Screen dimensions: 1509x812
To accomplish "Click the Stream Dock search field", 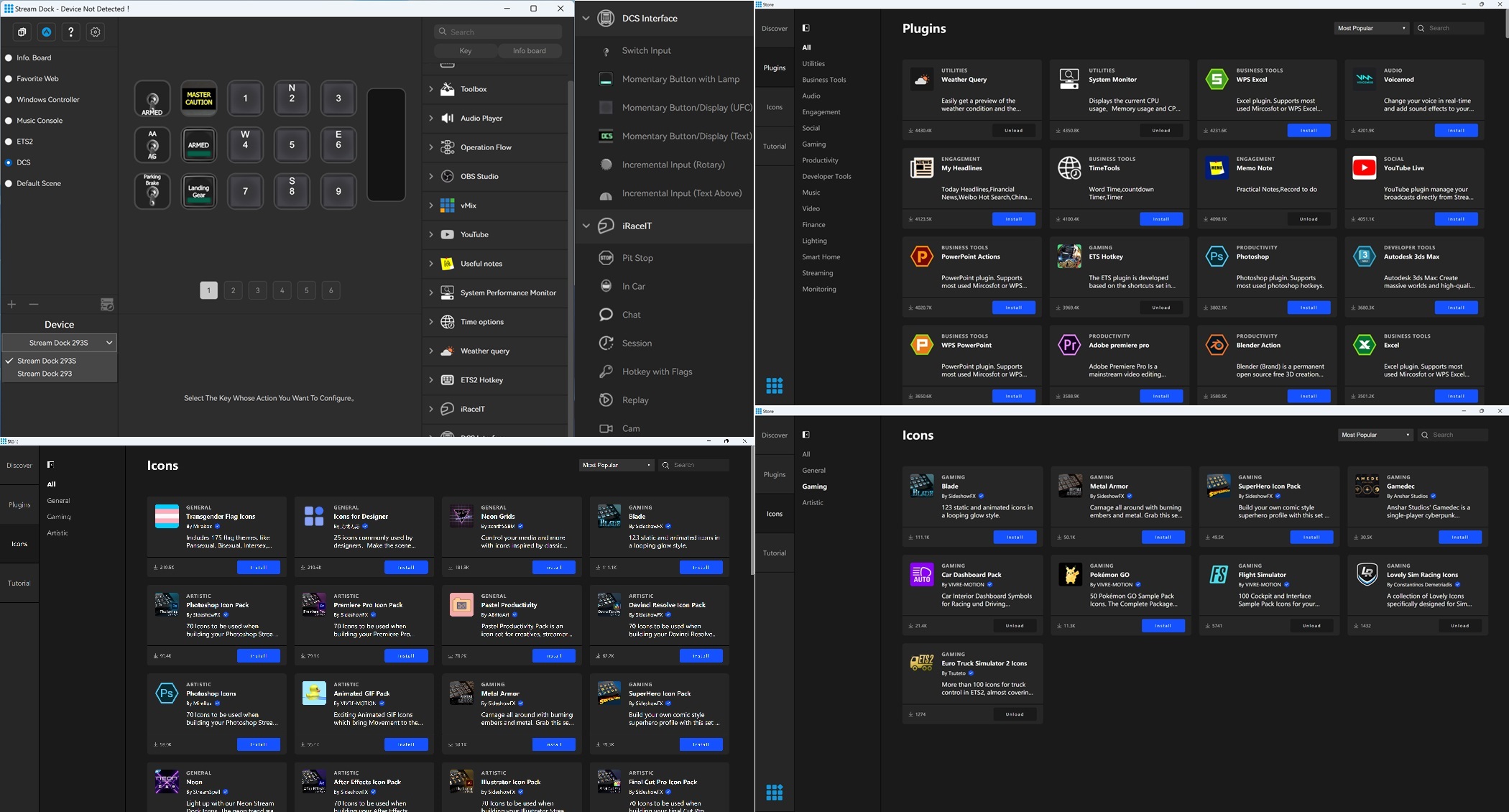I will (498, 32).
